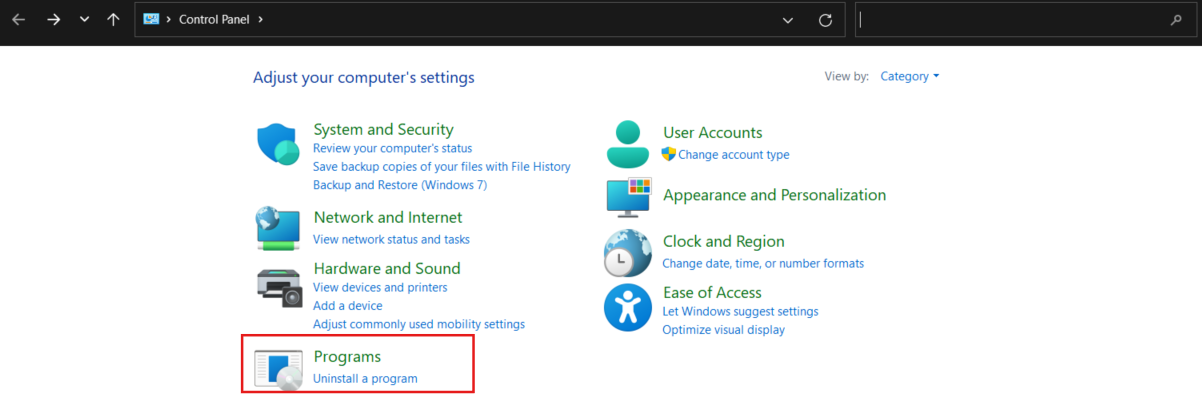This screenshot has height=396, width=1202.
Task: Open Backup and Restore (Windows 7)
Action: pyautogui.click(x=400, y=185)
